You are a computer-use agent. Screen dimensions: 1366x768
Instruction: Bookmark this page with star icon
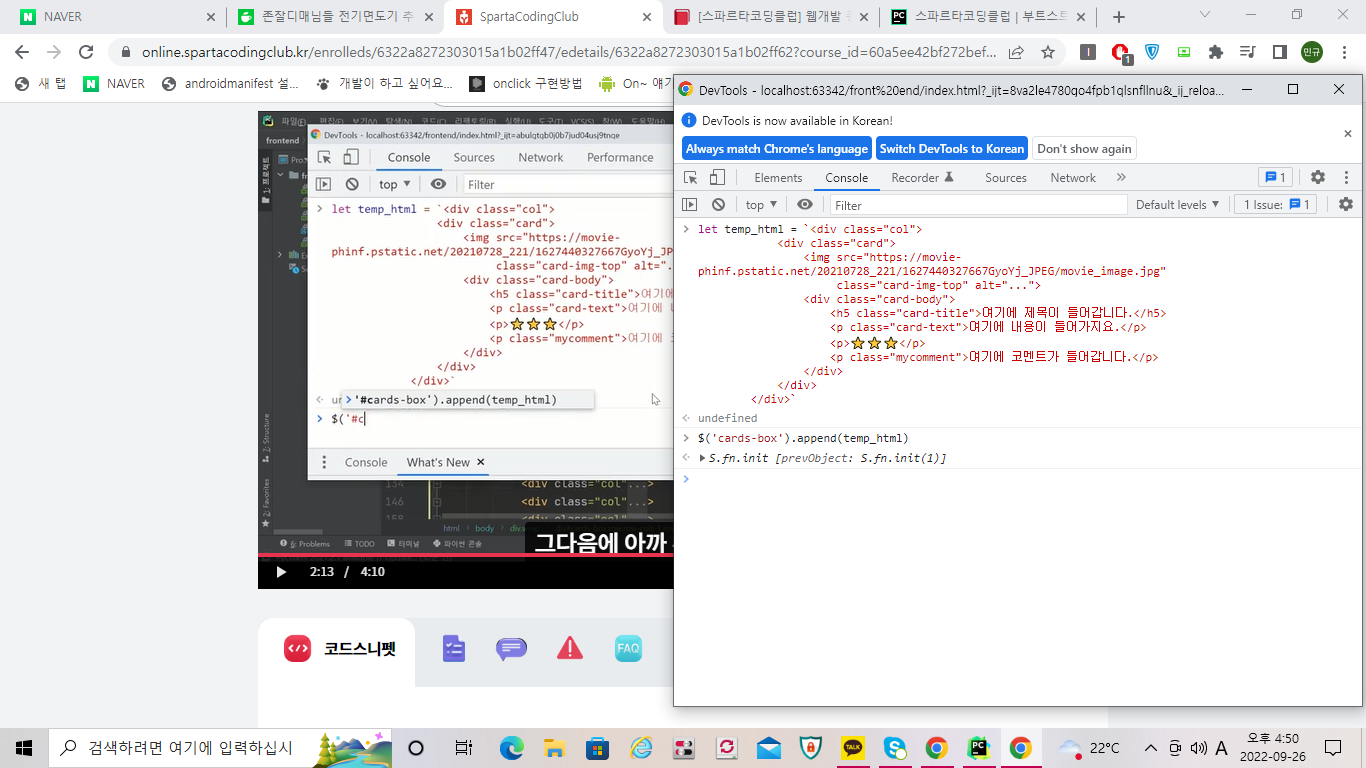[x=1048, y=52]
